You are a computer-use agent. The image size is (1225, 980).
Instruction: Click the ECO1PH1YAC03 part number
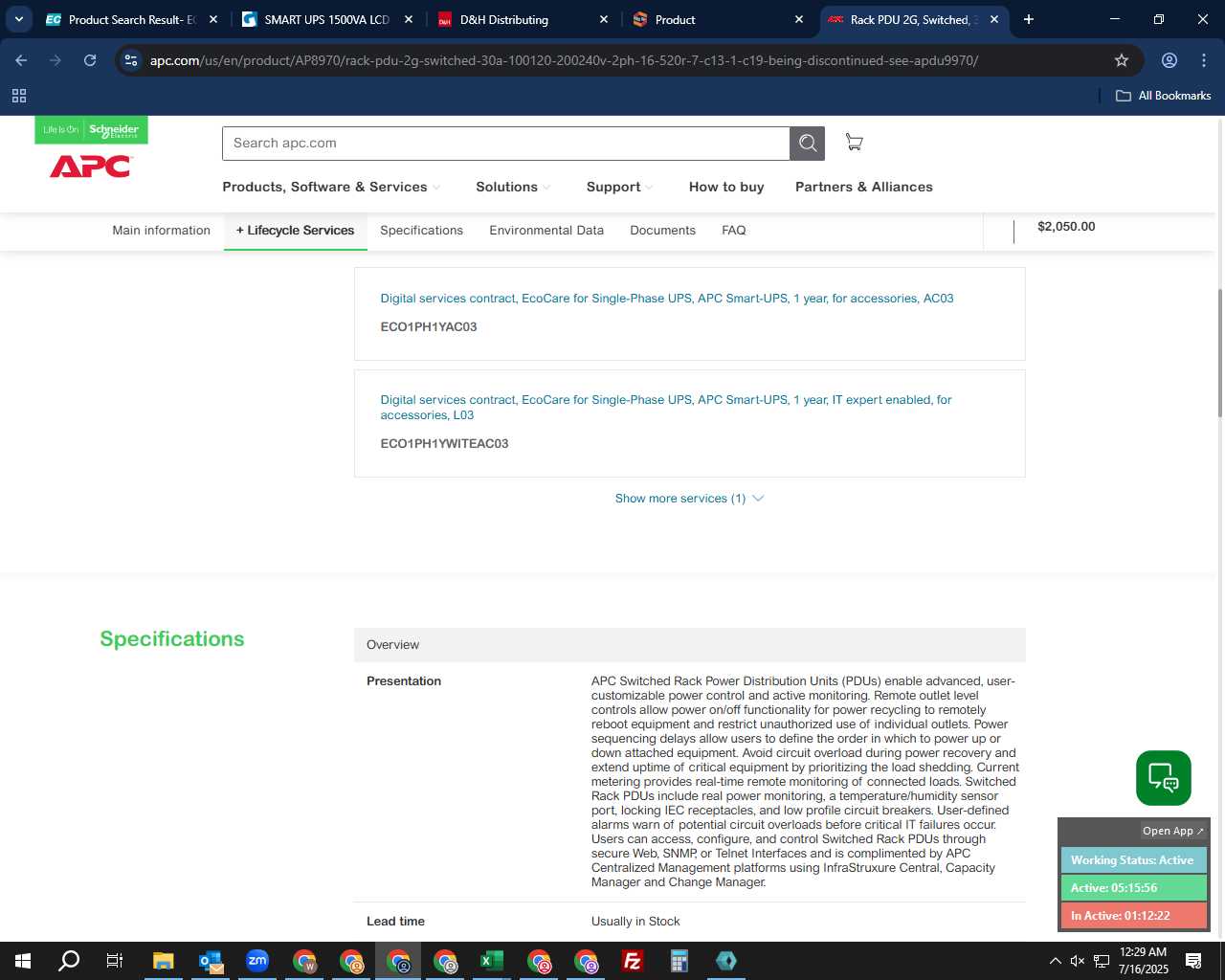click(x=429, y=327)
